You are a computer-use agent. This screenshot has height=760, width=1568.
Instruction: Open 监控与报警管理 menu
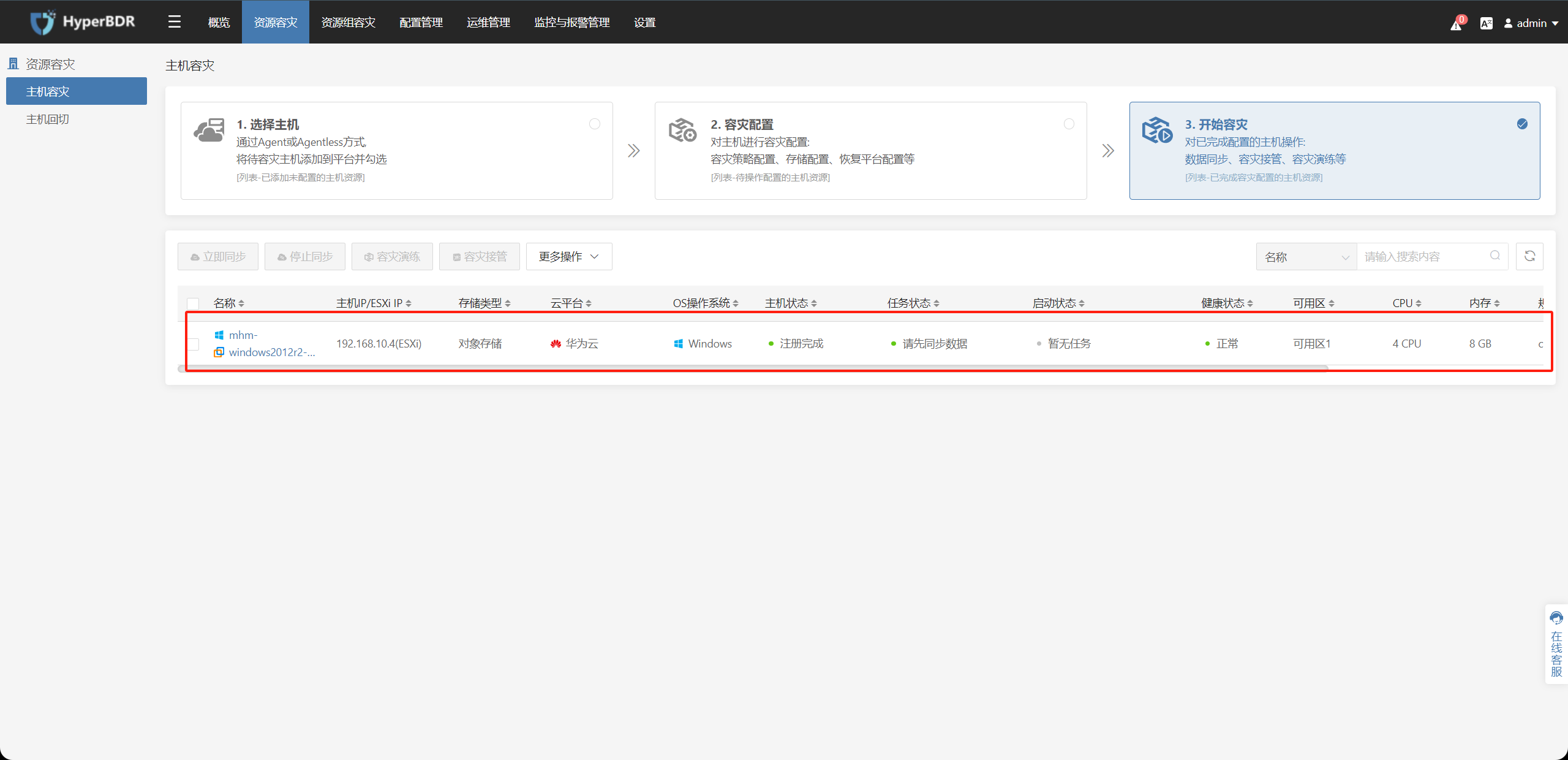point(571,22)
